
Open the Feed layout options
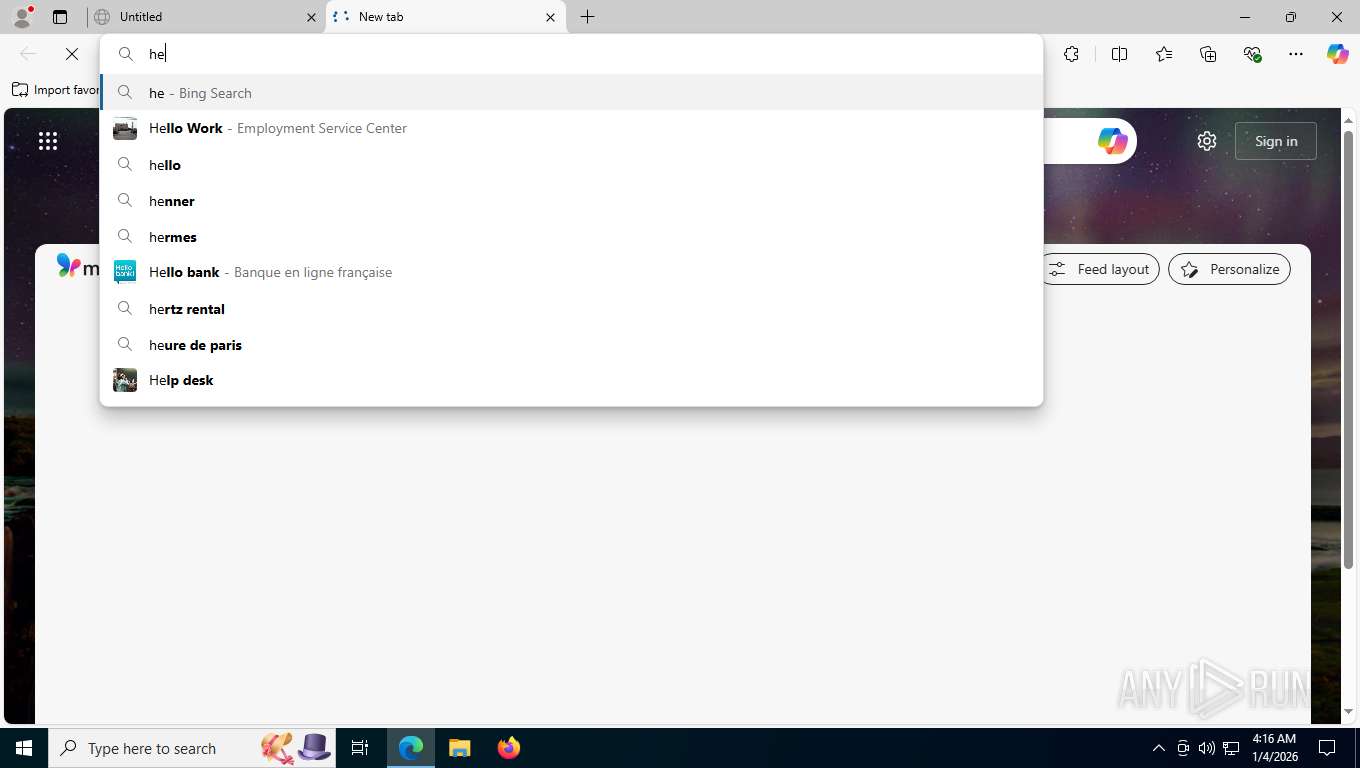pos(1100,269)
